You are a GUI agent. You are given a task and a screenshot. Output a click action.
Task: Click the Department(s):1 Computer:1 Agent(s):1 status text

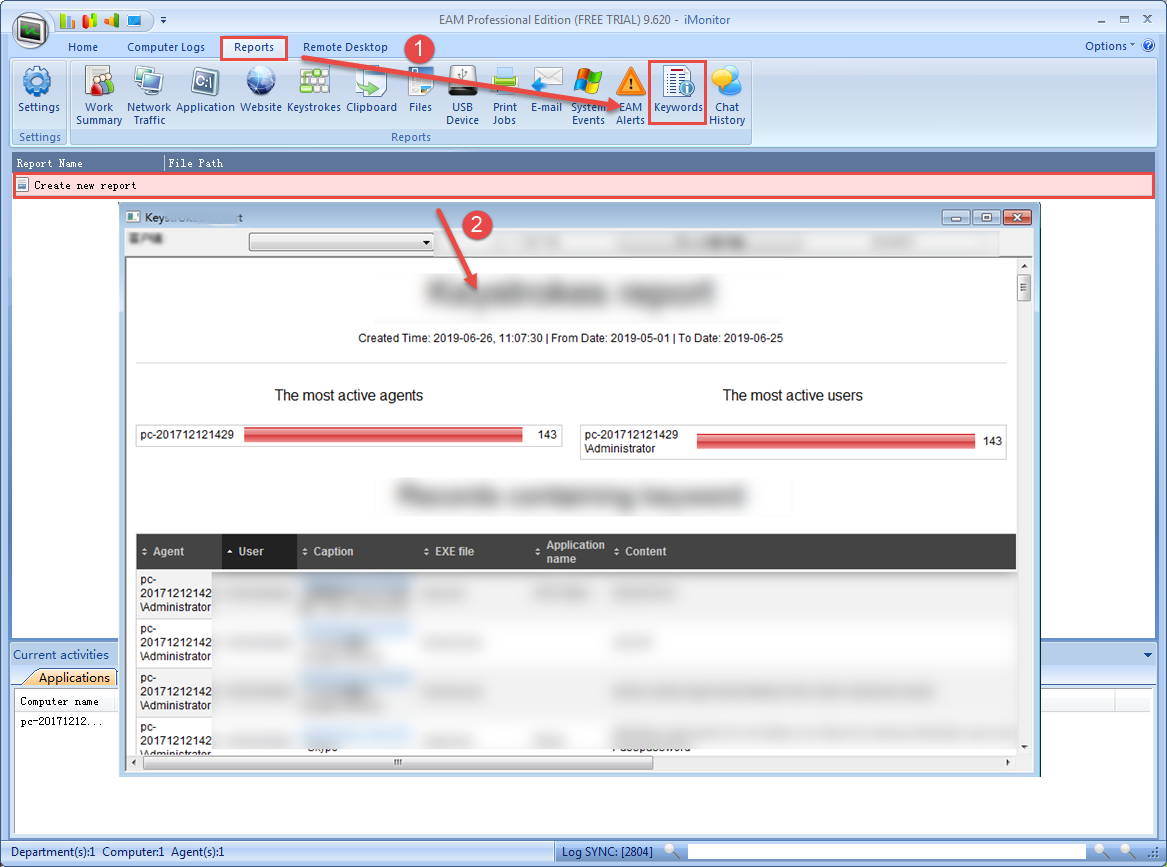click(x=118, y=851)
